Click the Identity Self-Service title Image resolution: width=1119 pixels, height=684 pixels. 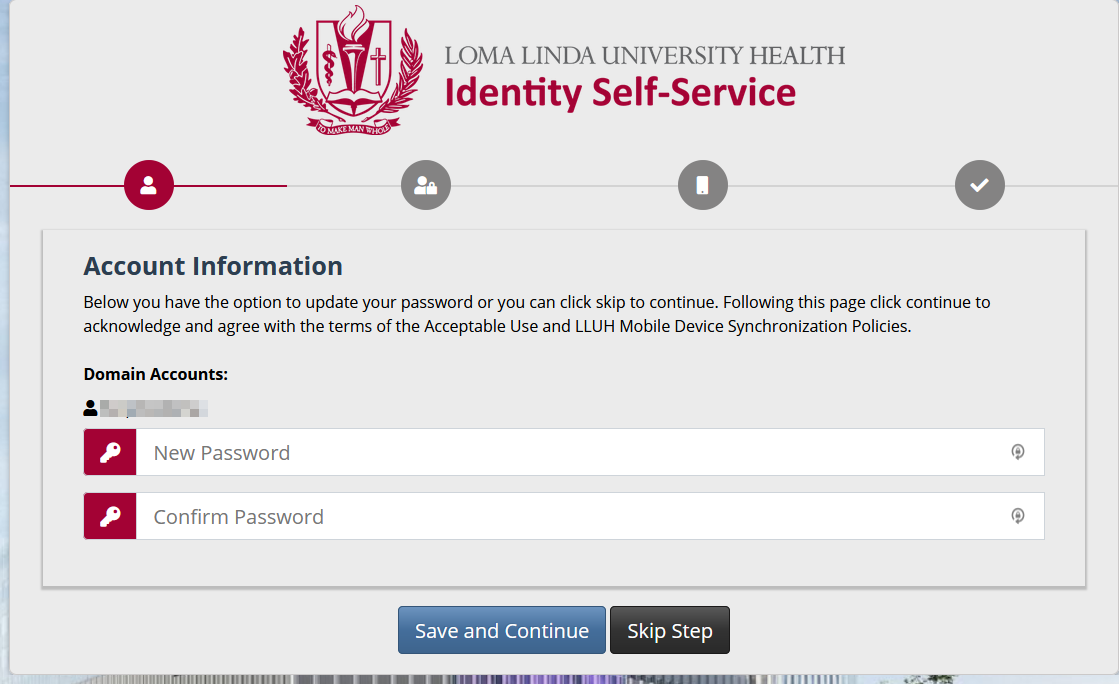620,93
